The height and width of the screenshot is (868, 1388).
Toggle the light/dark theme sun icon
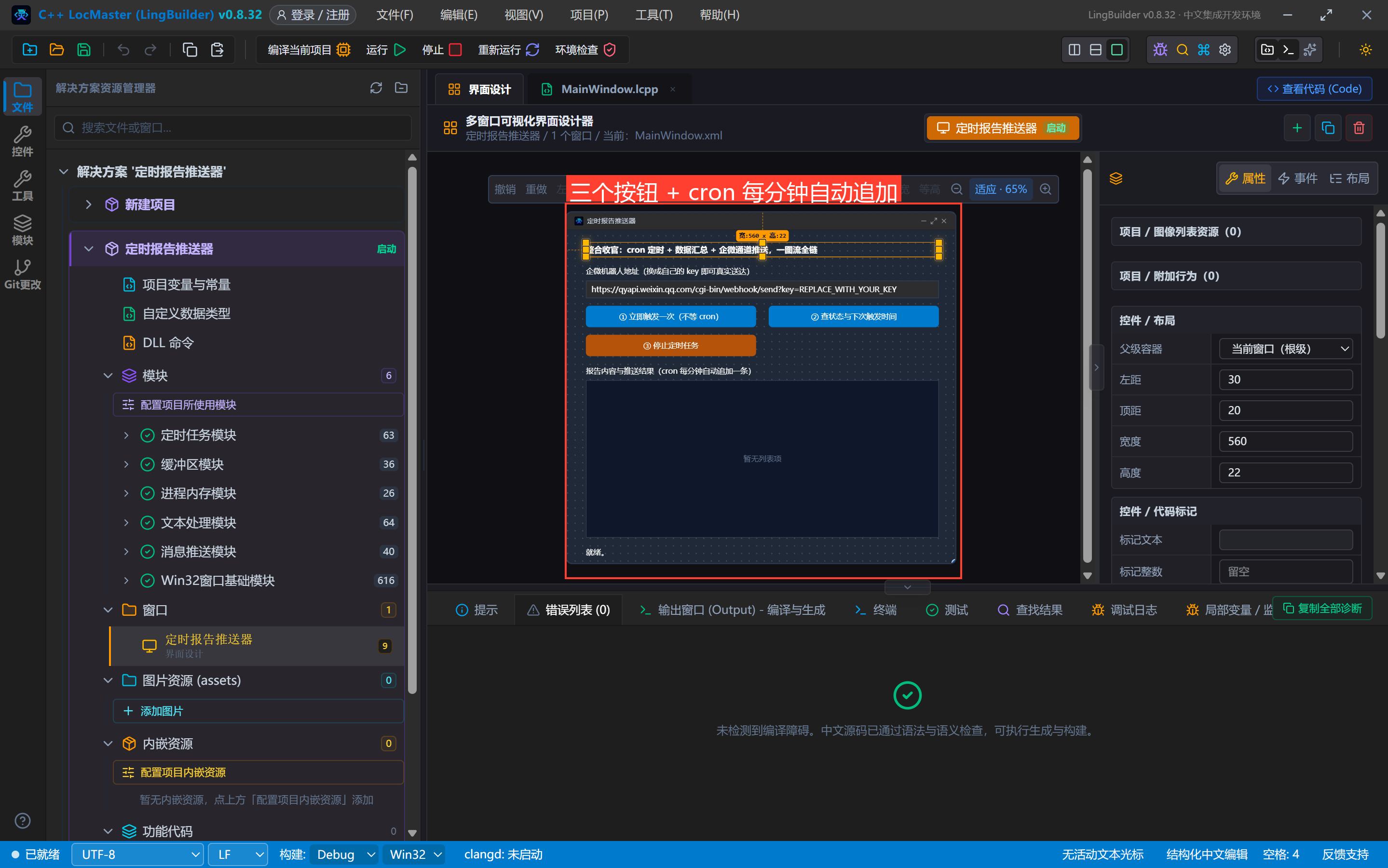(1366, 50)
